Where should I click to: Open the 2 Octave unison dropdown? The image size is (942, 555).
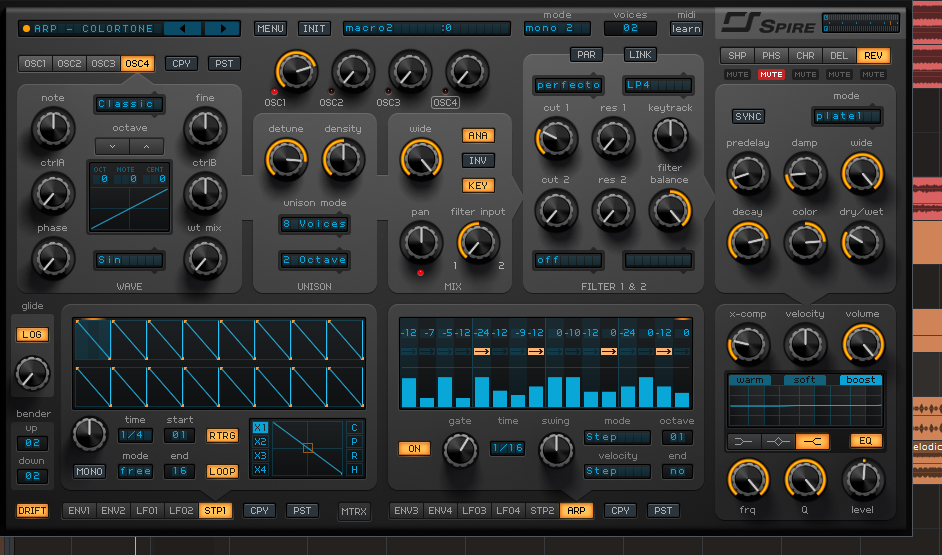pos(314,260)
